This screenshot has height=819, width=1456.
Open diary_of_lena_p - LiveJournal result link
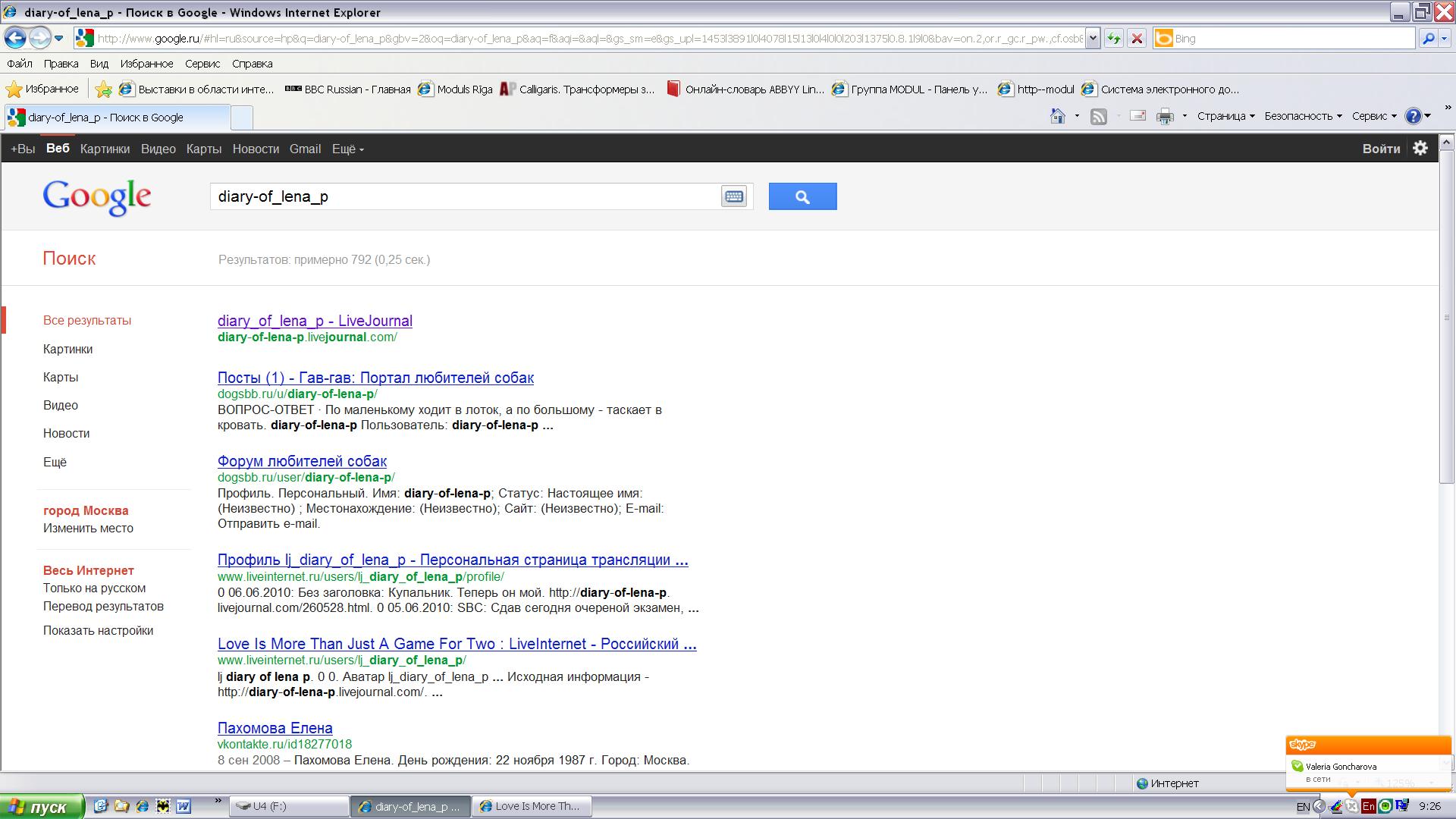click(x=315, y=321)
